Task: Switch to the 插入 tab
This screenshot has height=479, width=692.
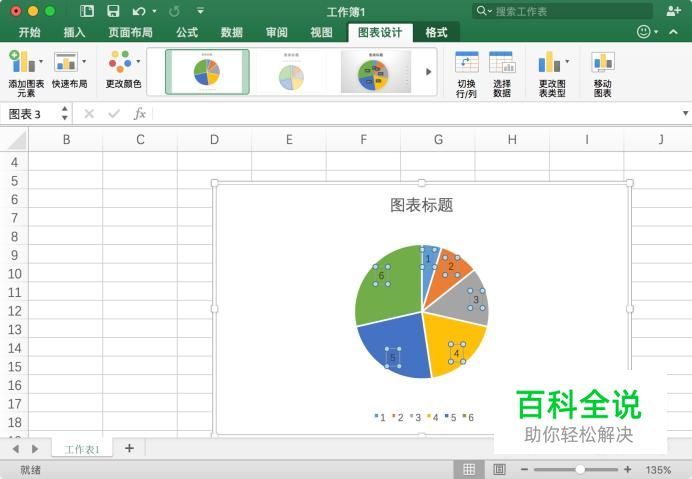Action: [x=74, y=32]
